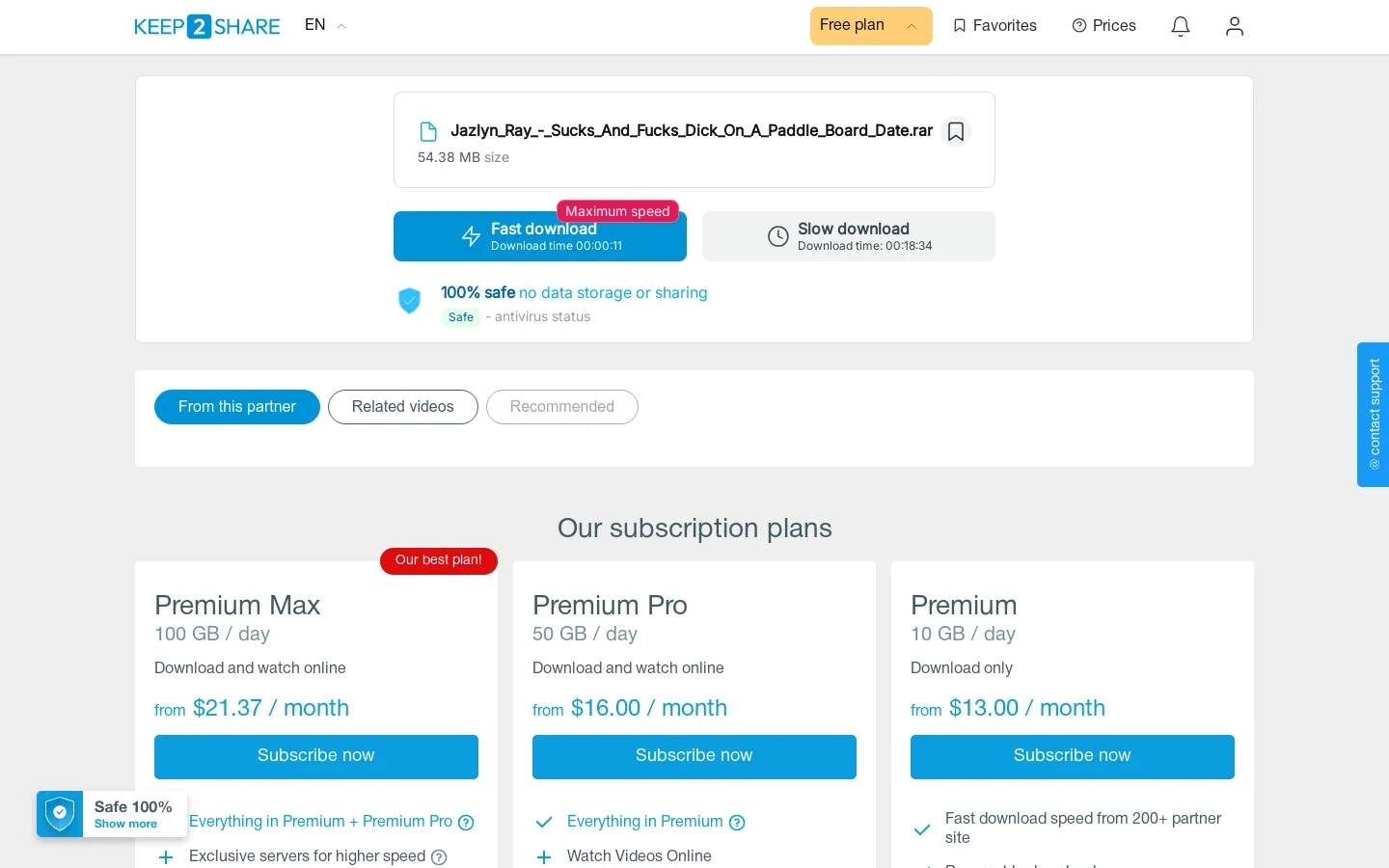
Task: Open the contact support side tab
Action: [1374, 415]
